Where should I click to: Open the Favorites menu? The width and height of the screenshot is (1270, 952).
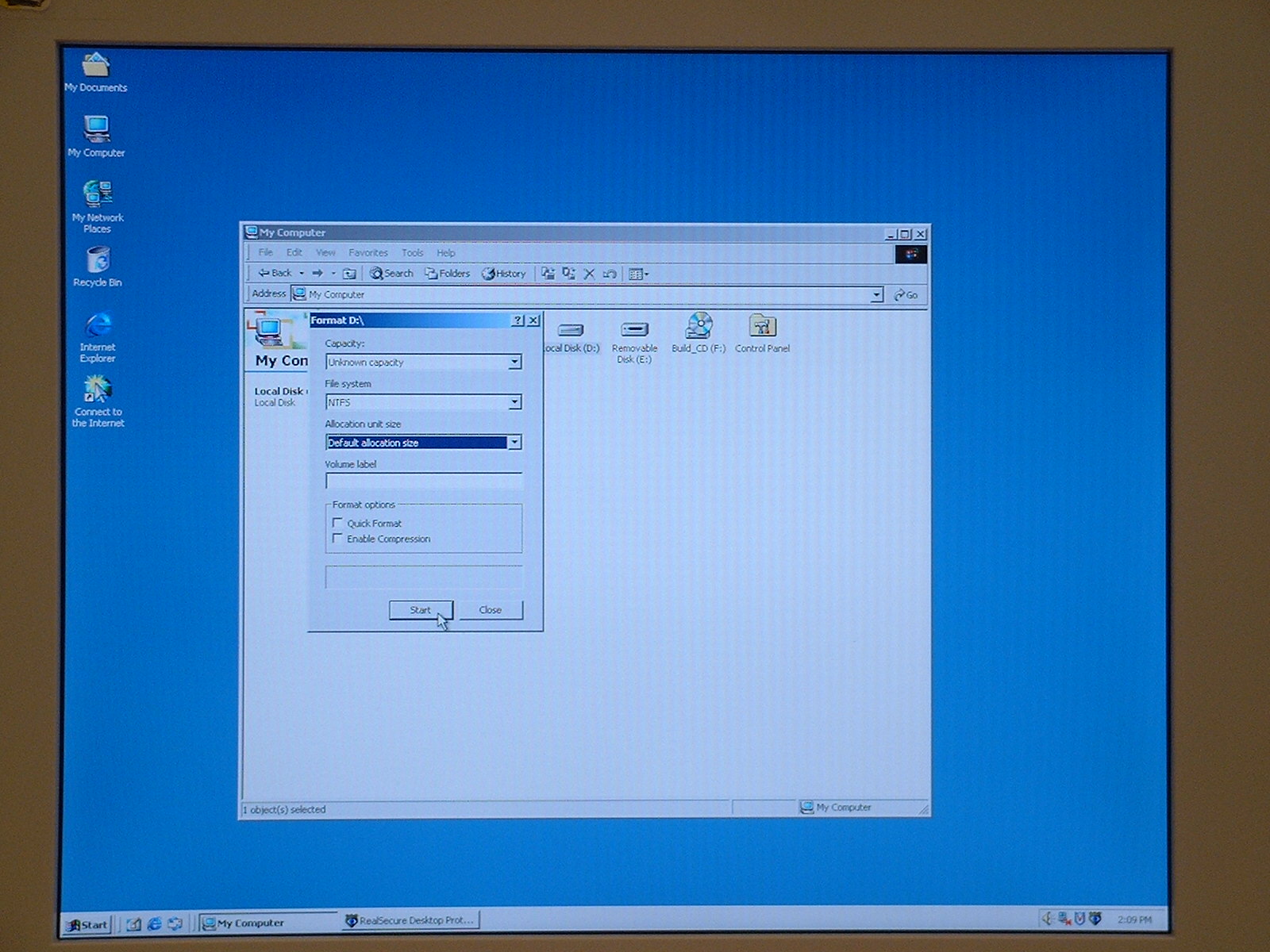(368, 253)
